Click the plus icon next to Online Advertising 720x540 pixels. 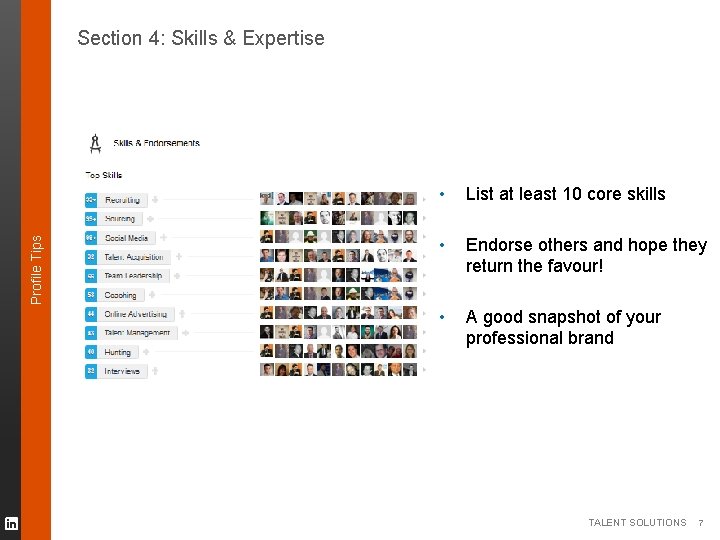coord(182,314)
